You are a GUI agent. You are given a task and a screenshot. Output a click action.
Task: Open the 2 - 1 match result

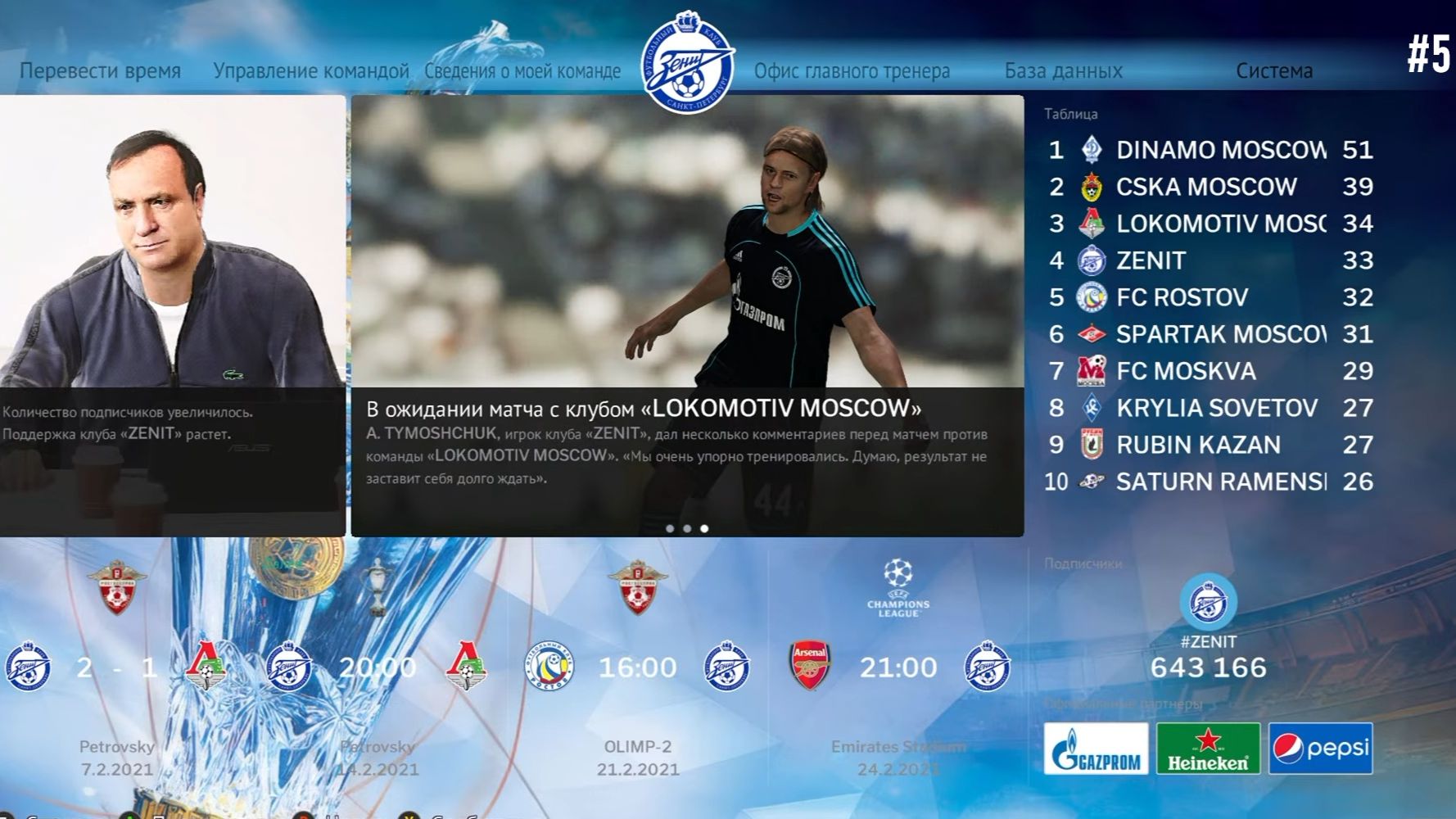pos(117,667)
